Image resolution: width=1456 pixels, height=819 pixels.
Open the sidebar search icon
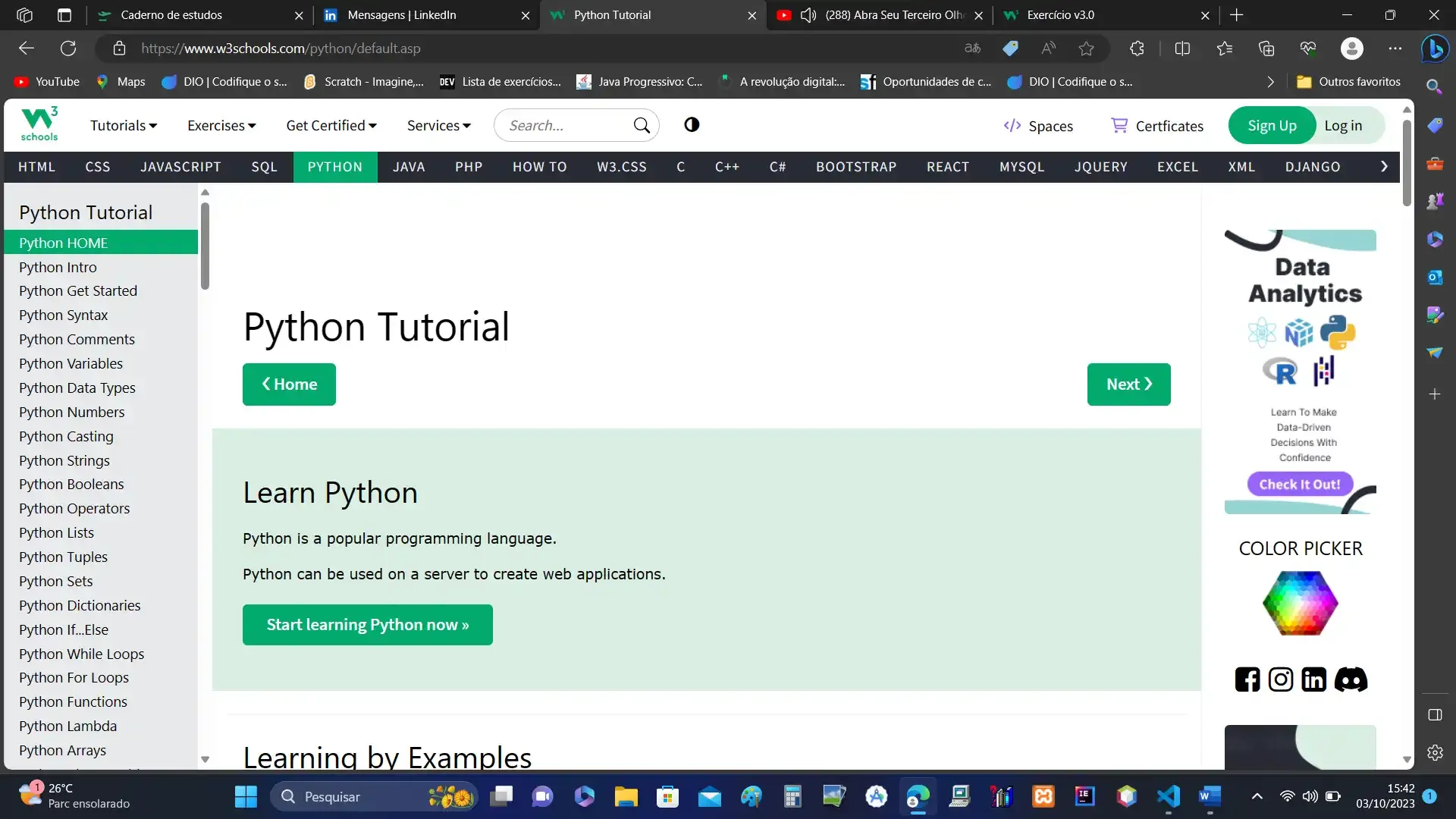click(1435, 86)
